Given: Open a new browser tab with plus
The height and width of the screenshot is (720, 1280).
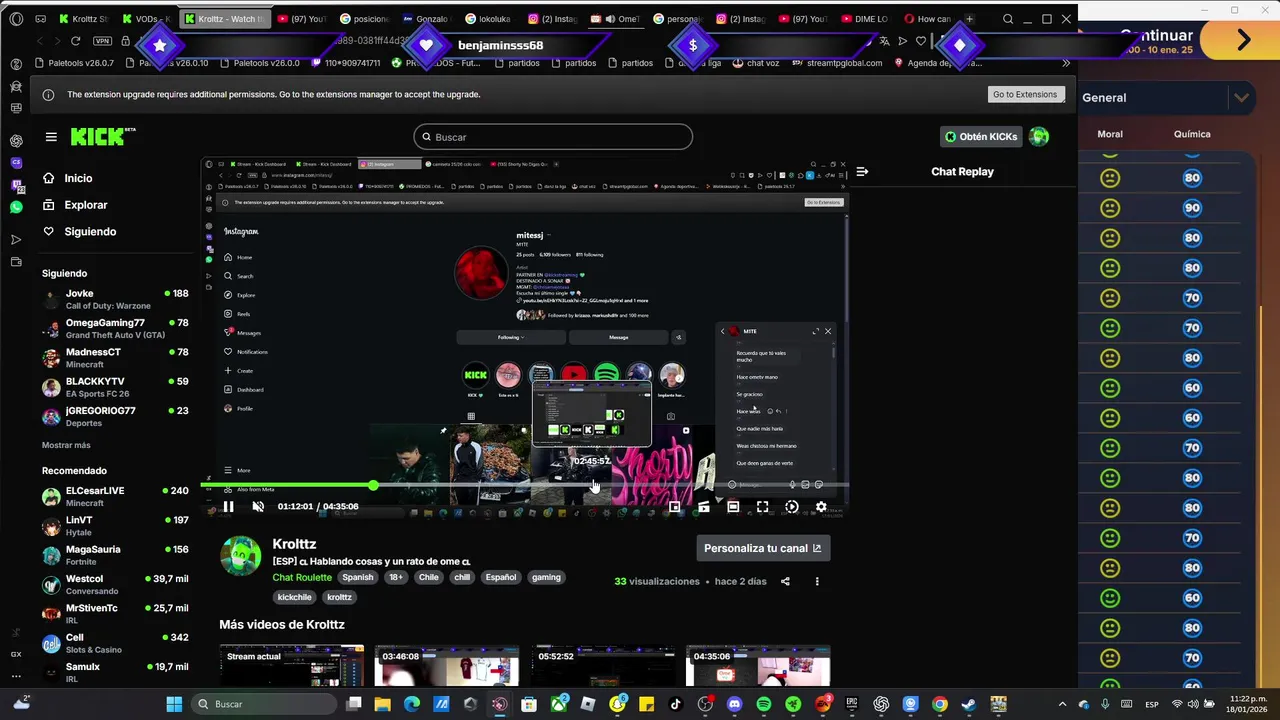Looking at the screenshot, I should tap(969, 19).
